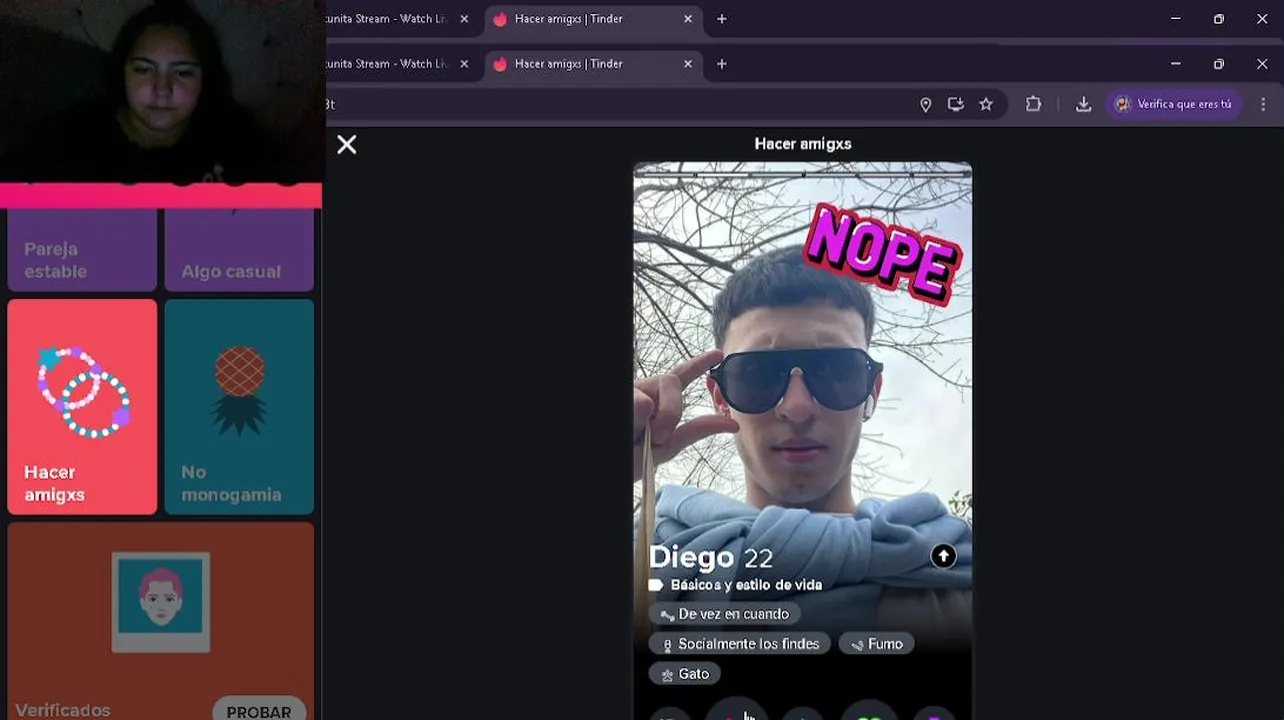Open the Verificados card
The width and height of the screenshot is (1284, 720).
click(x=160, y=620)
